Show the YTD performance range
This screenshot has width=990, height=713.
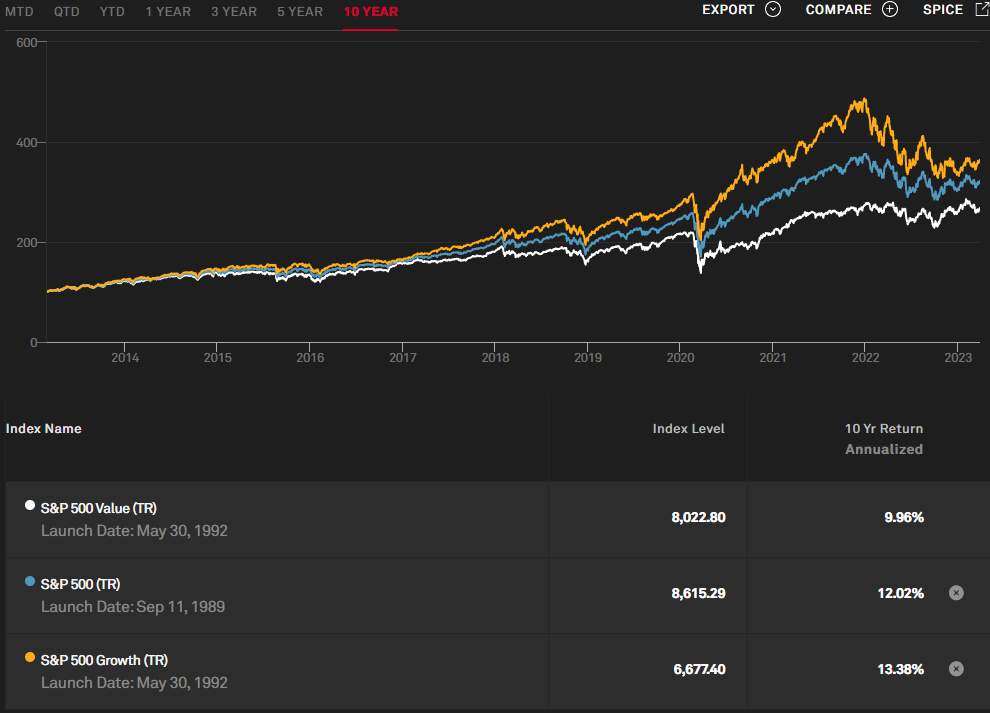tap(112, 12)
